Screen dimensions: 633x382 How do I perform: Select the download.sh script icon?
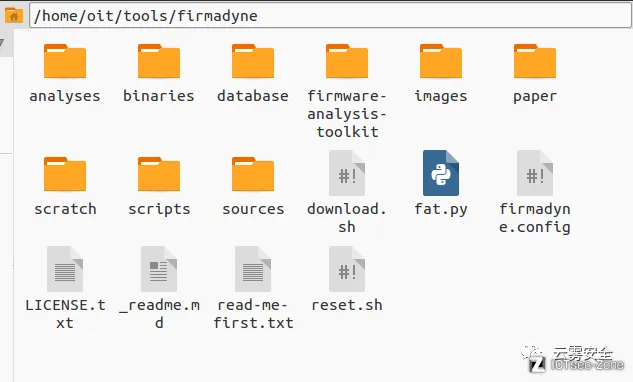[x=347, y=173]
